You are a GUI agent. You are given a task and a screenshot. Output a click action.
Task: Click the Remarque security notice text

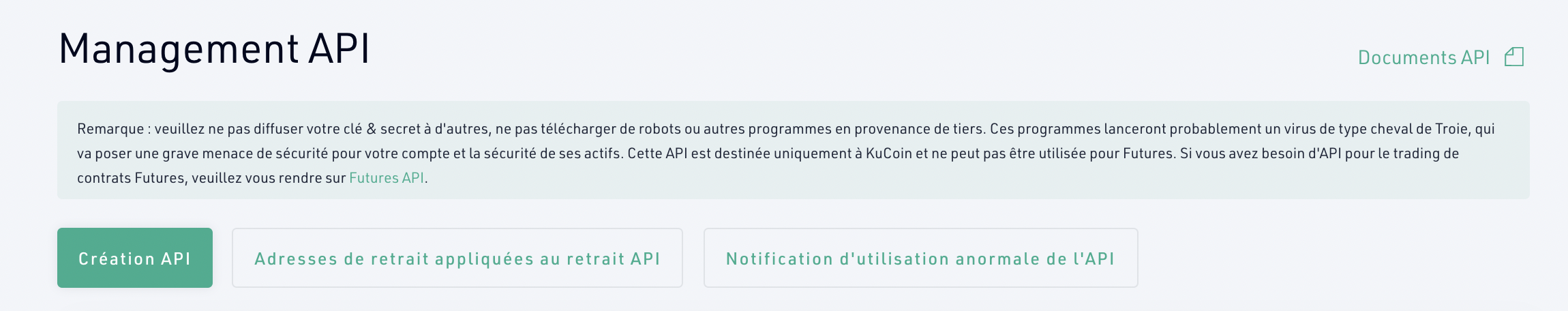pyautogui.click(x=786, y=153)
